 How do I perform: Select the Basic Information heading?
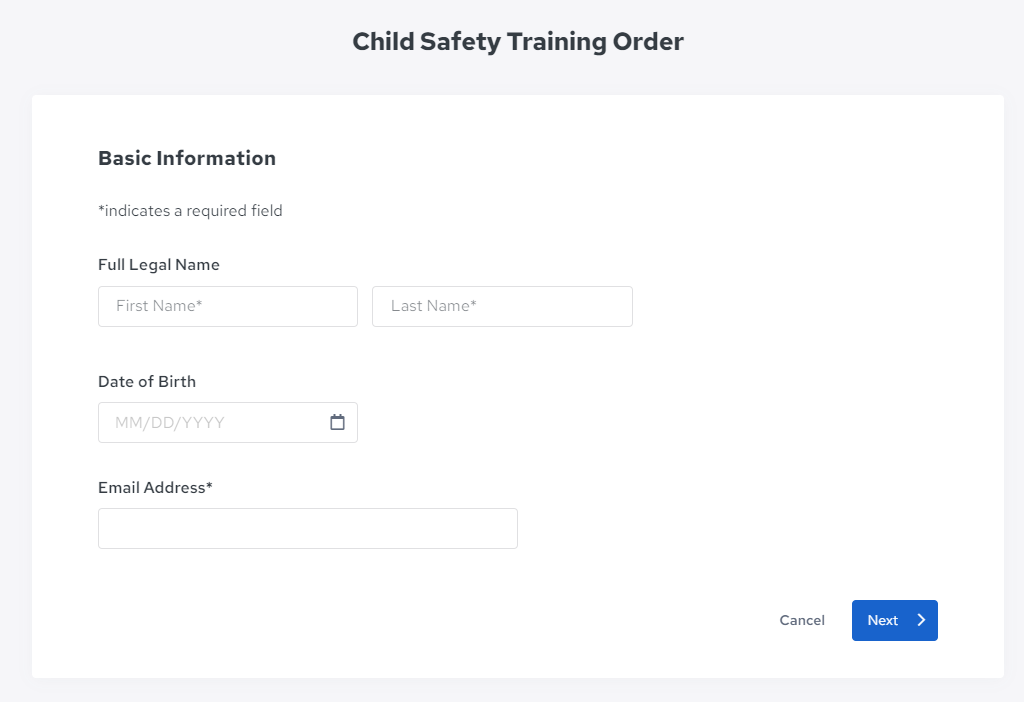pos(187,158)
